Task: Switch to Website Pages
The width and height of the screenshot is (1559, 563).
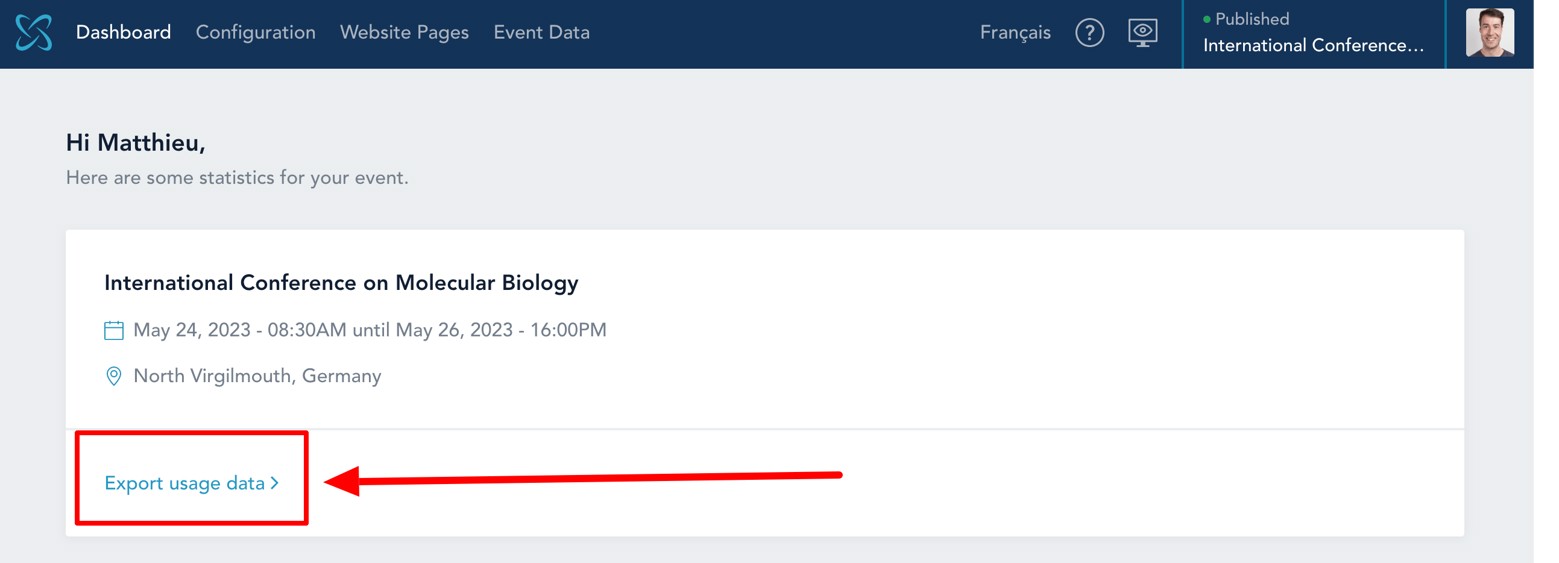Action: [404, 33]
